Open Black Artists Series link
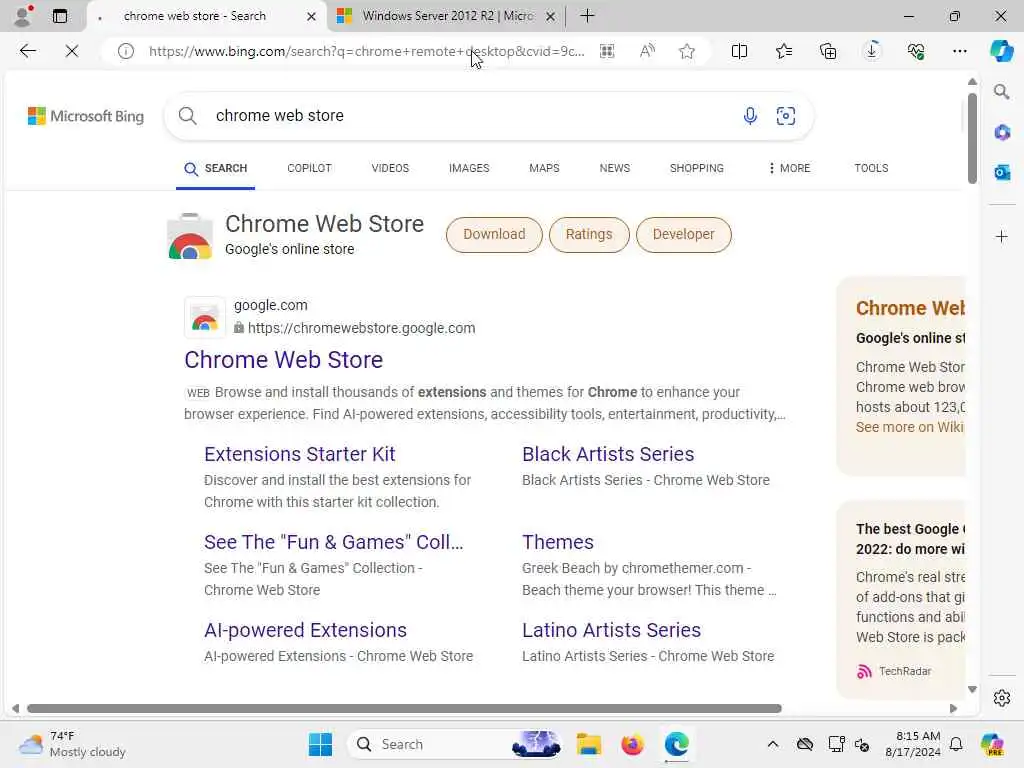Image resolution: width=1024 pixels, height=768 pixels. tap(608, 454)
